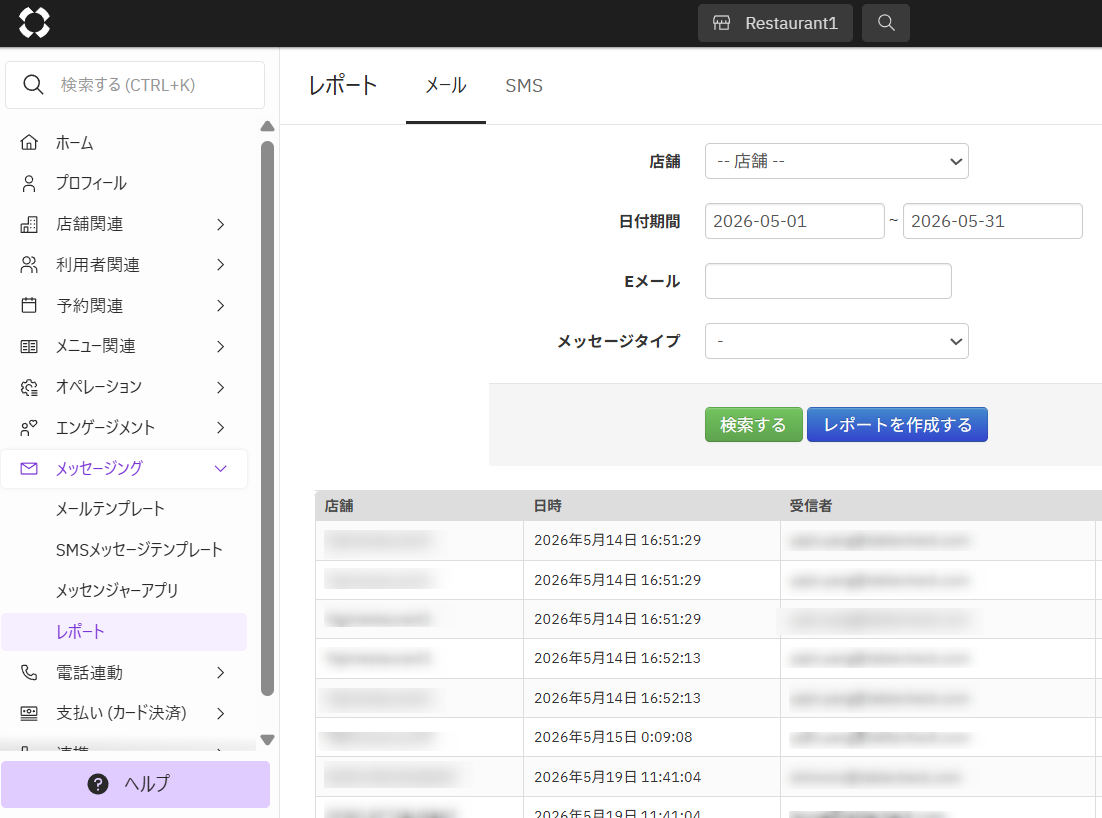1102x818 pixels.
Task: Click the オペレーション gear icon
Action: tap(29, 387)
